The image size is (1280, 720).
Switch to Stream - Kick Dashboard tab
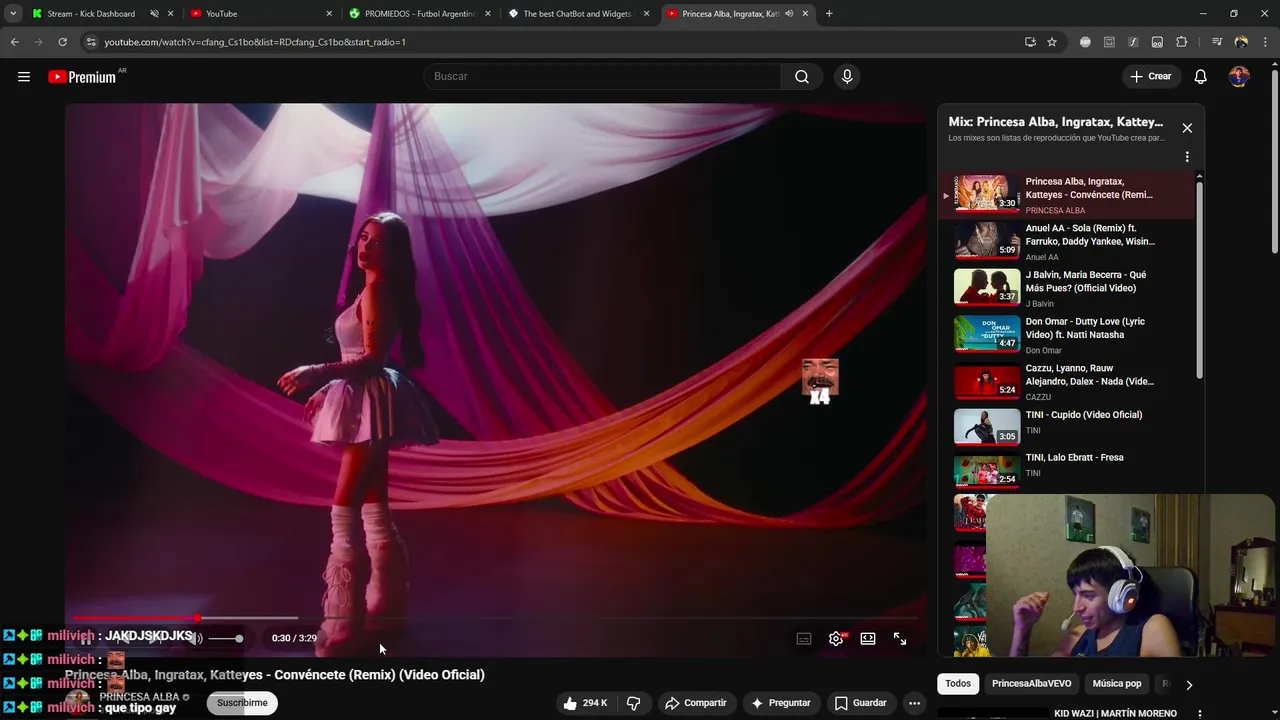click(x=91, y=14)
